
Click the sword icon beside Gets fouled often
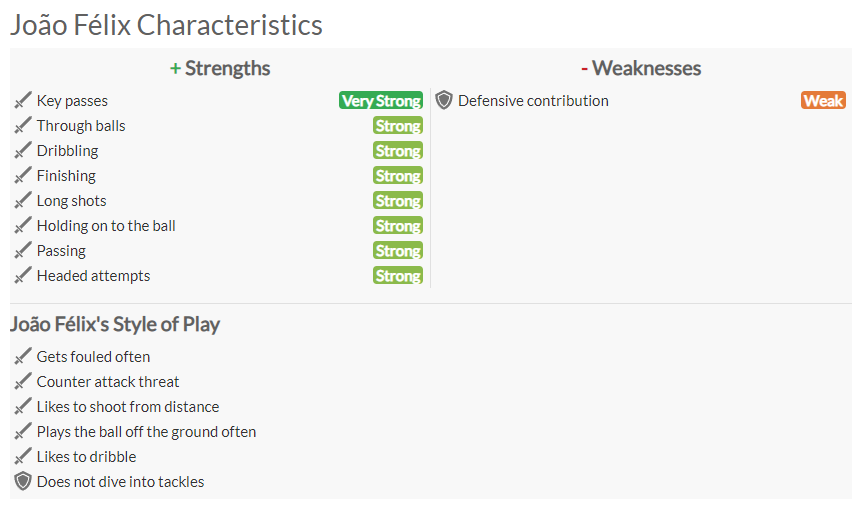(23, 357)
